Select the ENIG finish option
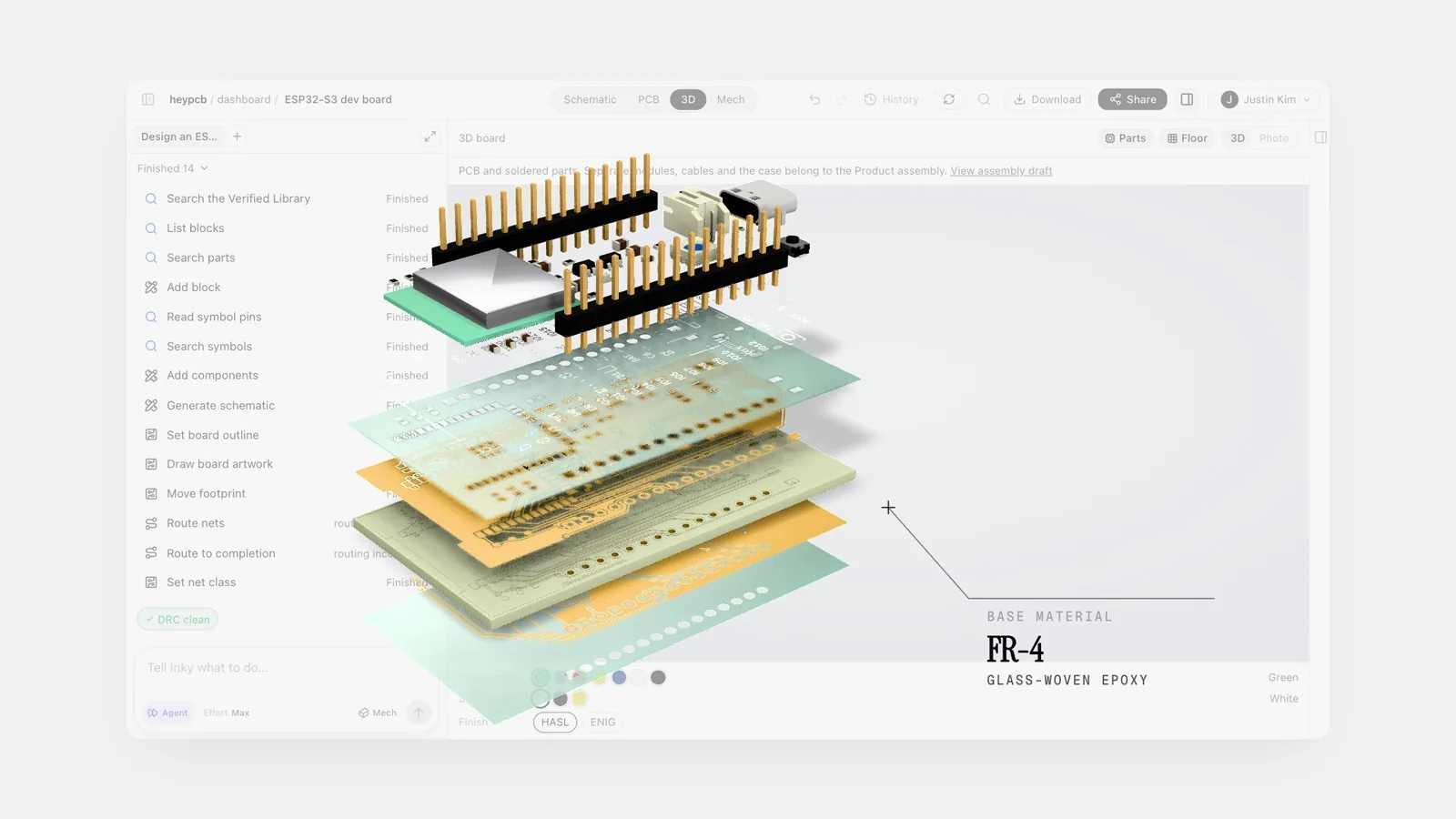 [x=602, y=723]
